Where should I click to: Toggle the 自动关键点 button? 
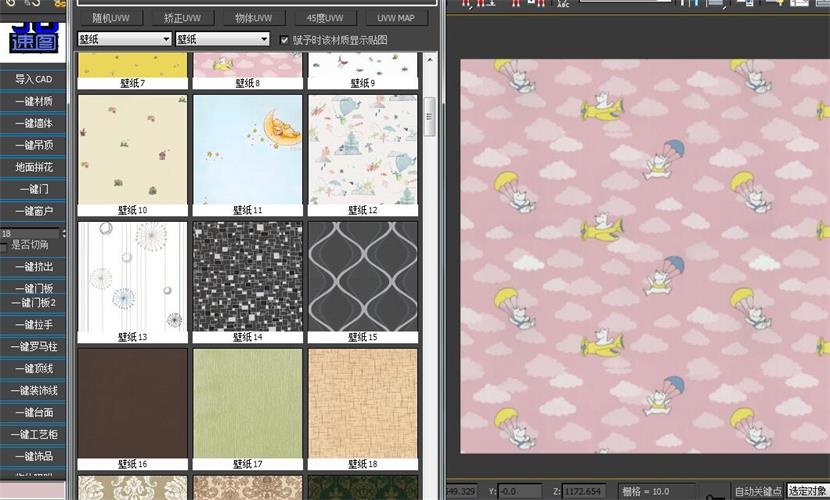[757, 492]
